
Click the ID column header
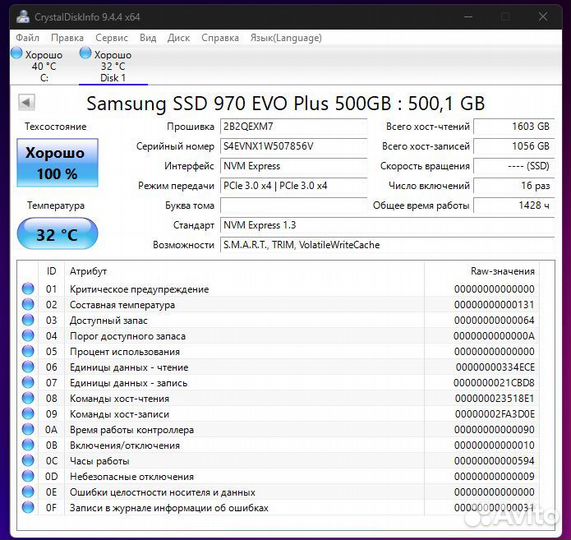pyautogui.click(x=51, y=271)
